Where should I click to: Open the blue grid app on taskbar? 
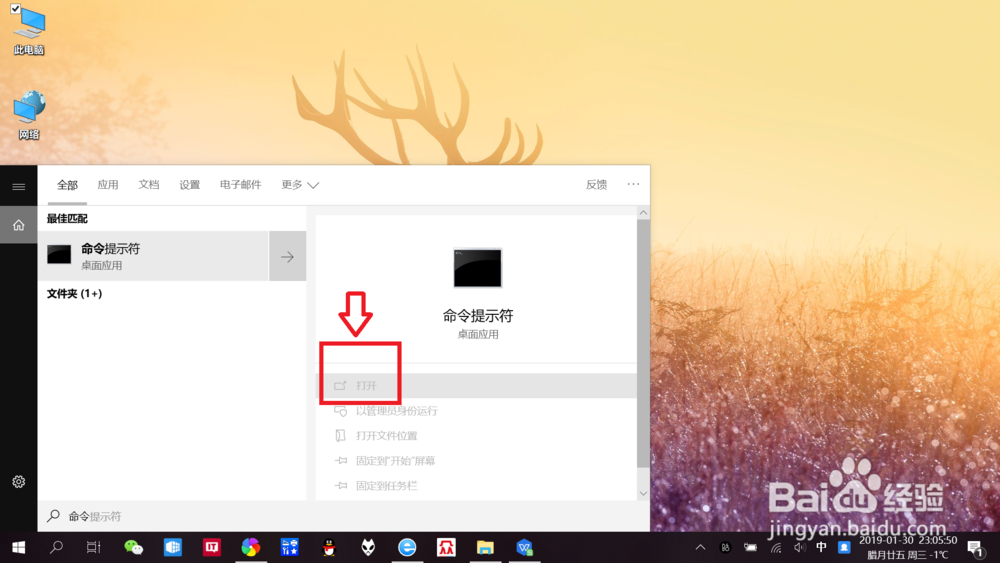point(290,547)
